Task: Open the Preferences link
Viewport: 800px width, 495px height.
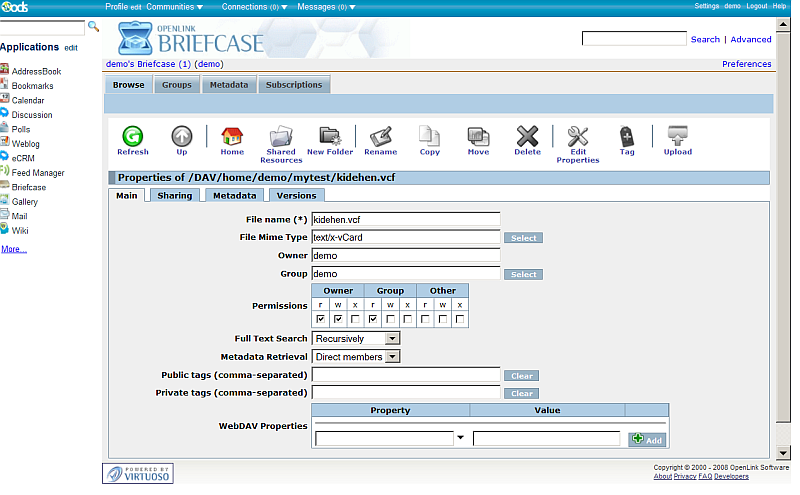Action: point(746,64)
